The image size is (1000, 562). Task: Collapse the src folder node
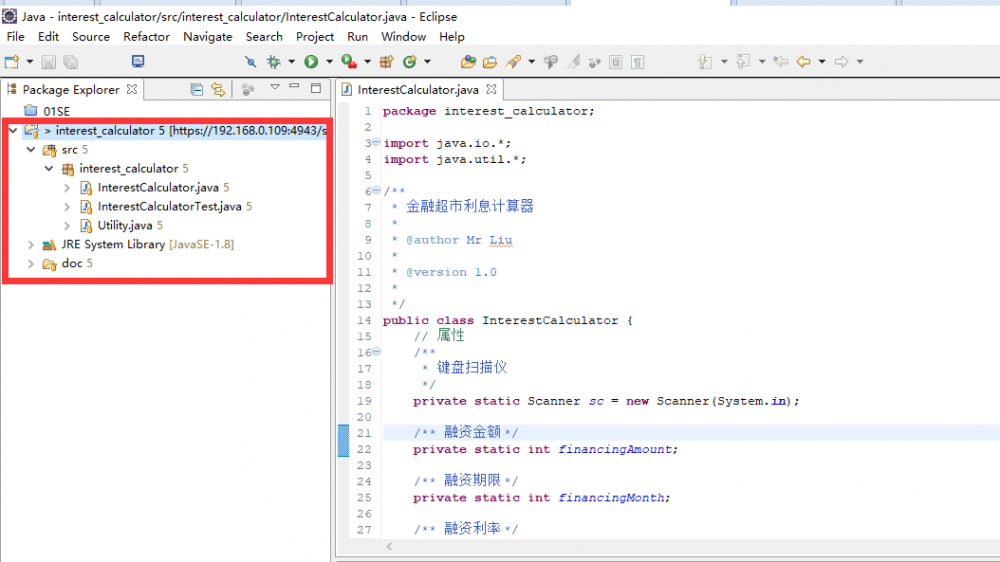pyautogui.click(x=31, y=150)
